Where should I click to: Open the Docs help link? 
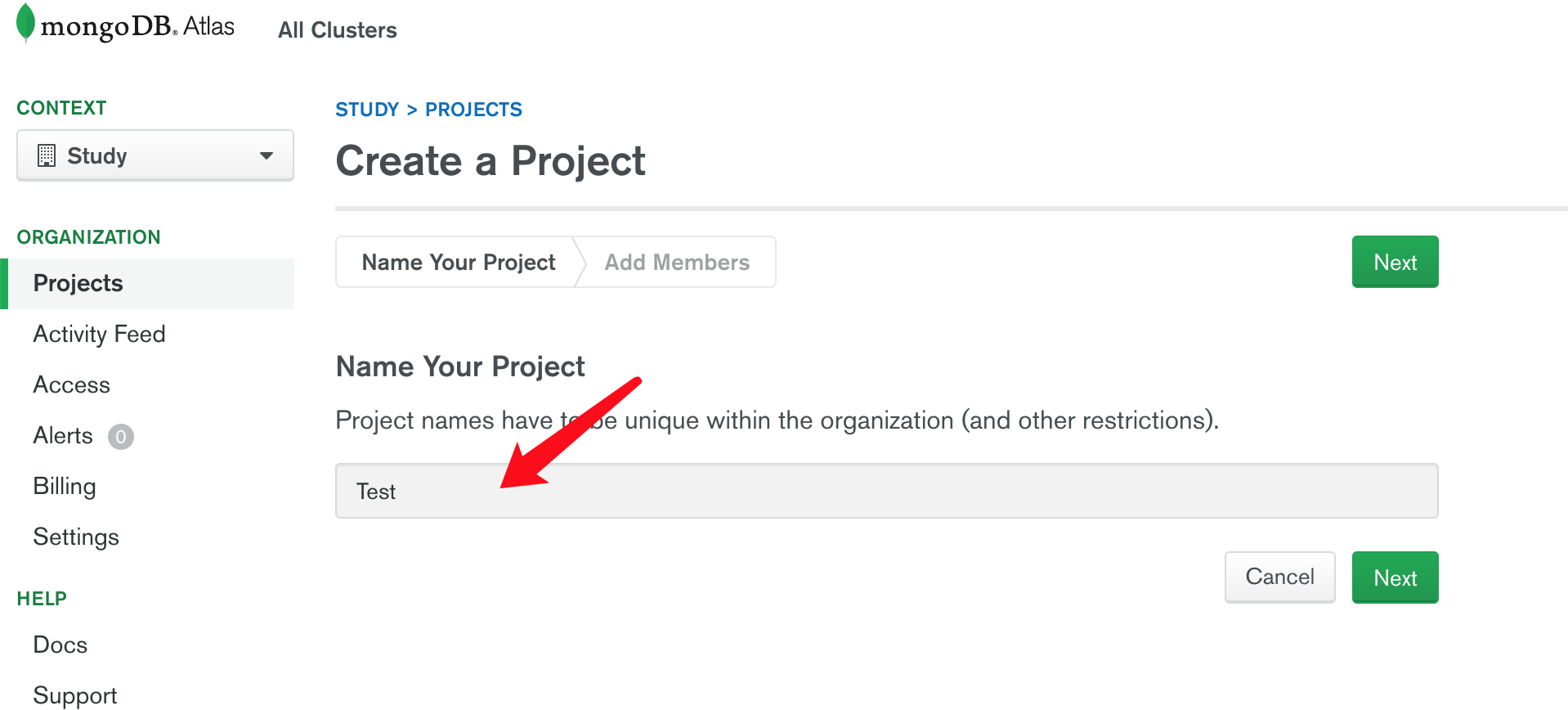tap(60, 645)
